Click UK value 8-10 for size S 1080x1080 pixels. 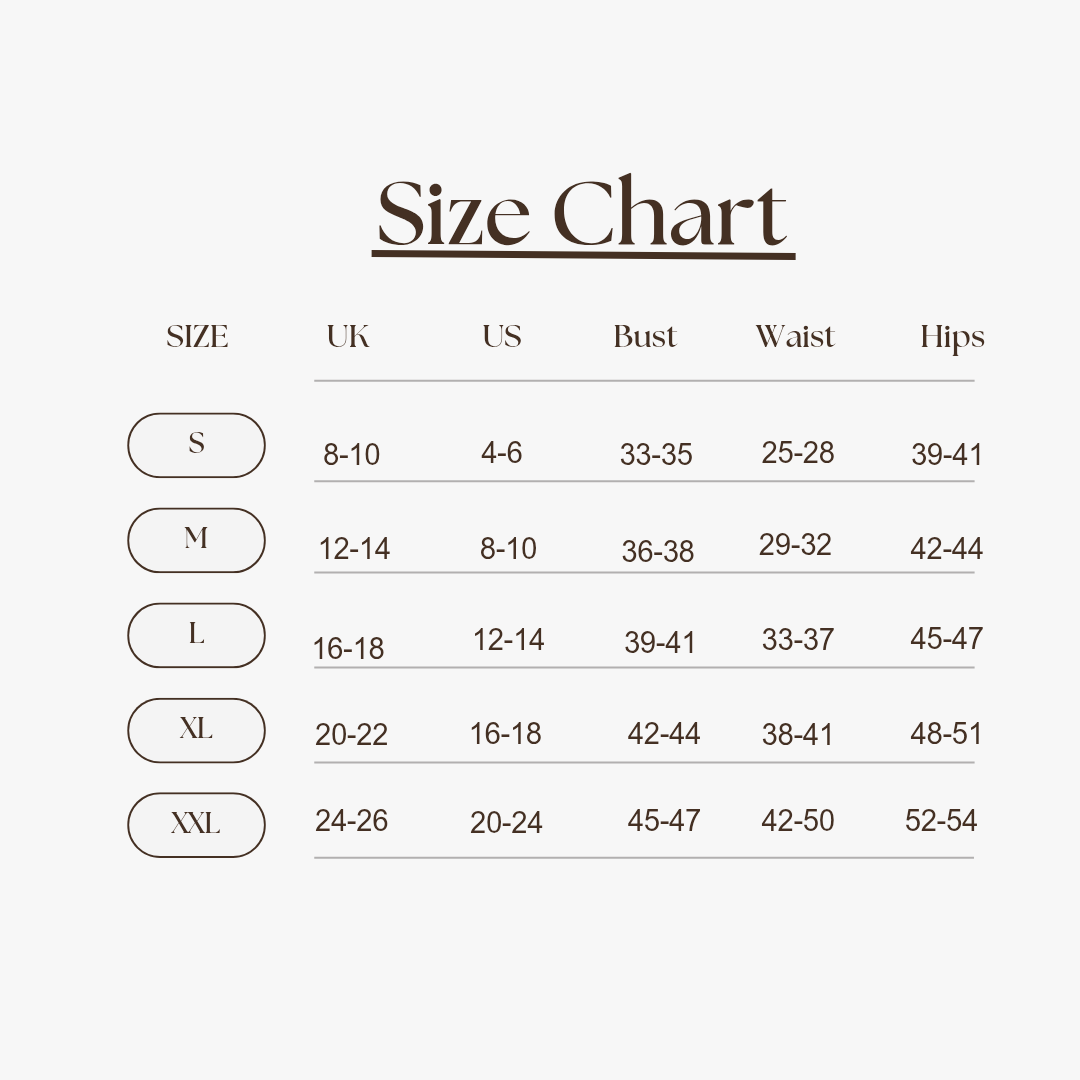pos(351,455)
